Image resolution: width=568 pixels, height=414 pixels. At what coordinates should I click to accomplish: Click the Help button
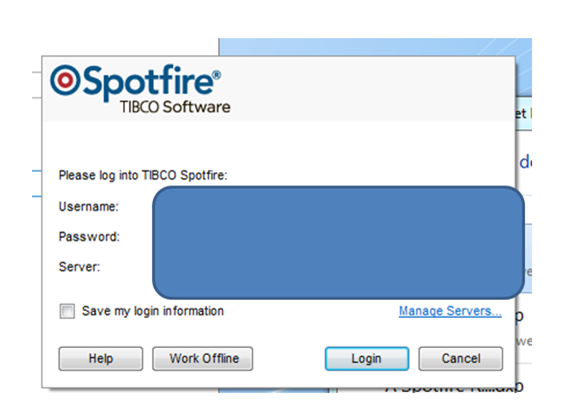101,359
